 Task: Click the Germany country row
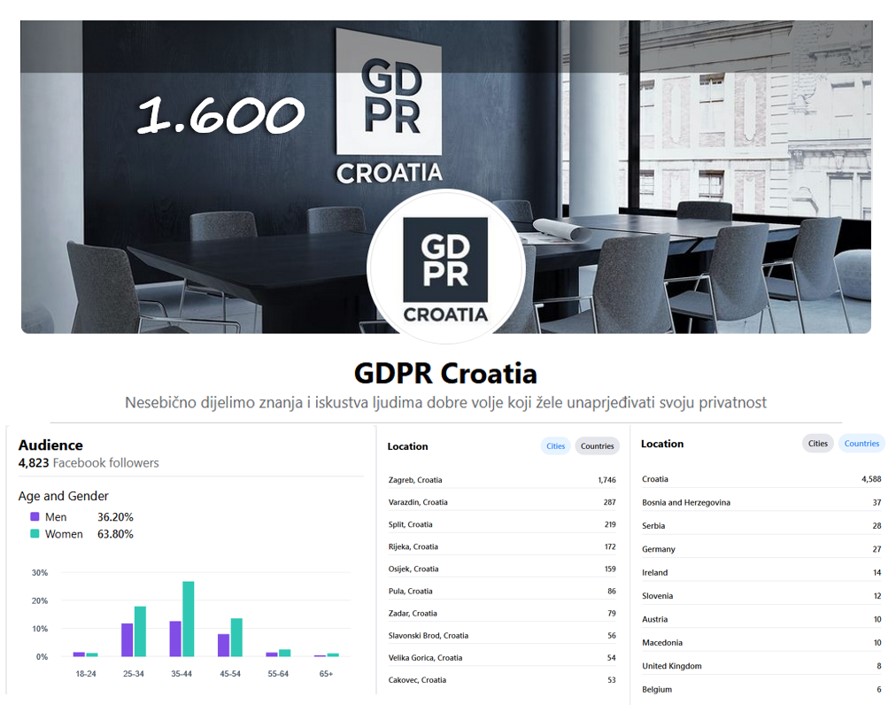click(x=762, y=549)
